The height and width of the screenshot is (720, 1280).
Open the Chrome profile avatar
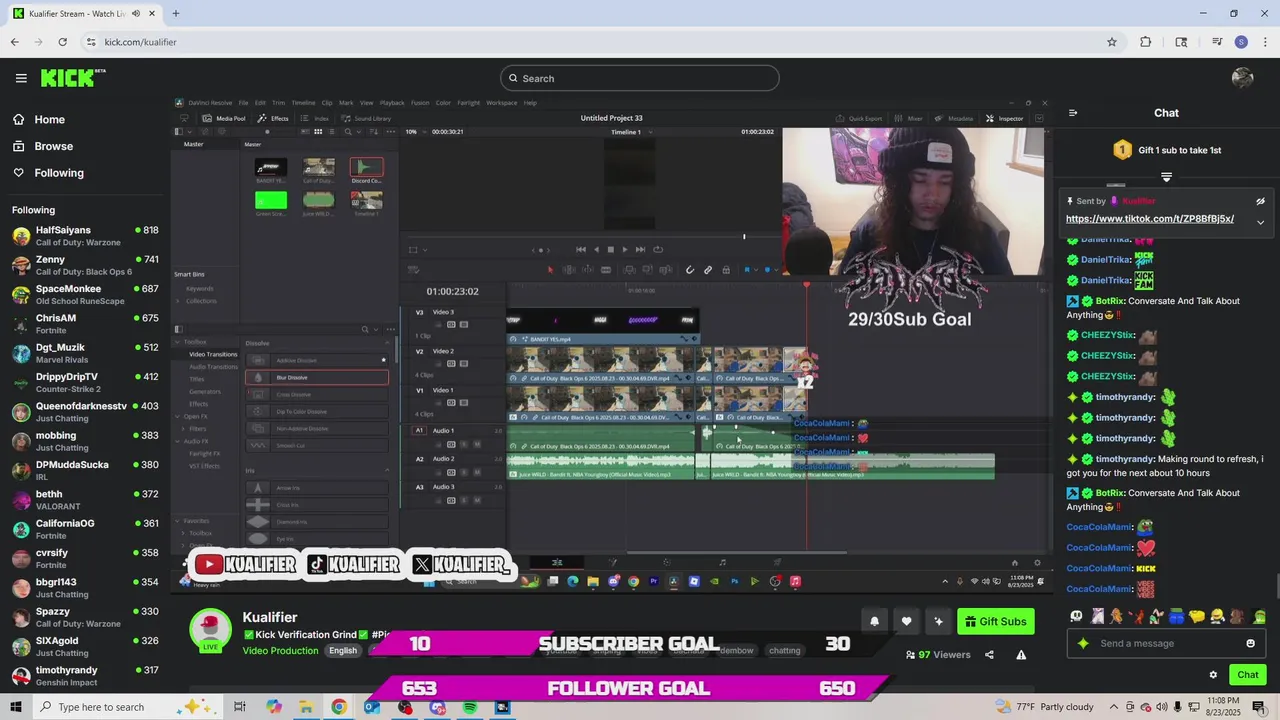point(1241,42)
